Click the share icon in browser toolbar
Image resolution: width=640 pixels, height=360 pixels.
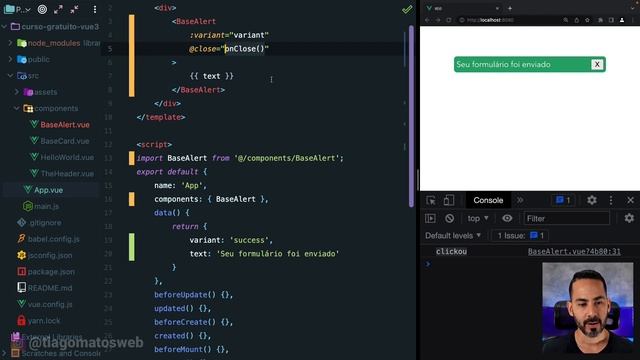577,20
